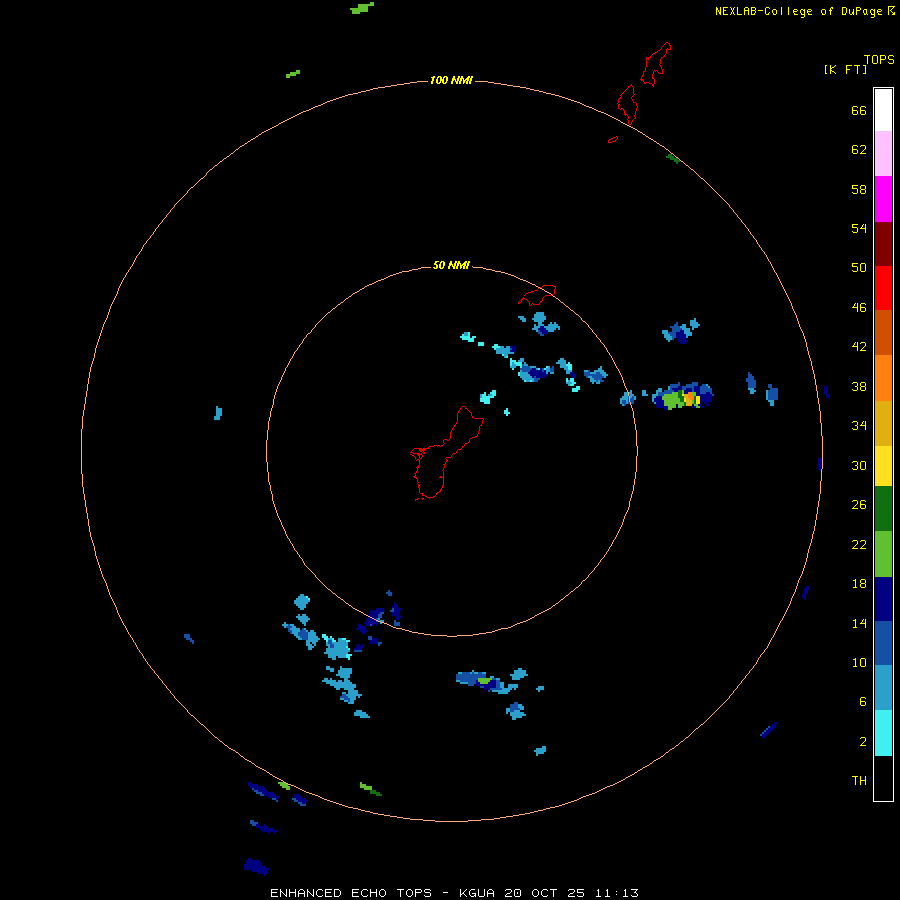Image resolution: width=900 pixels, height=900 pixels.
Task: Click the 66 legend value
Action: 859,110
